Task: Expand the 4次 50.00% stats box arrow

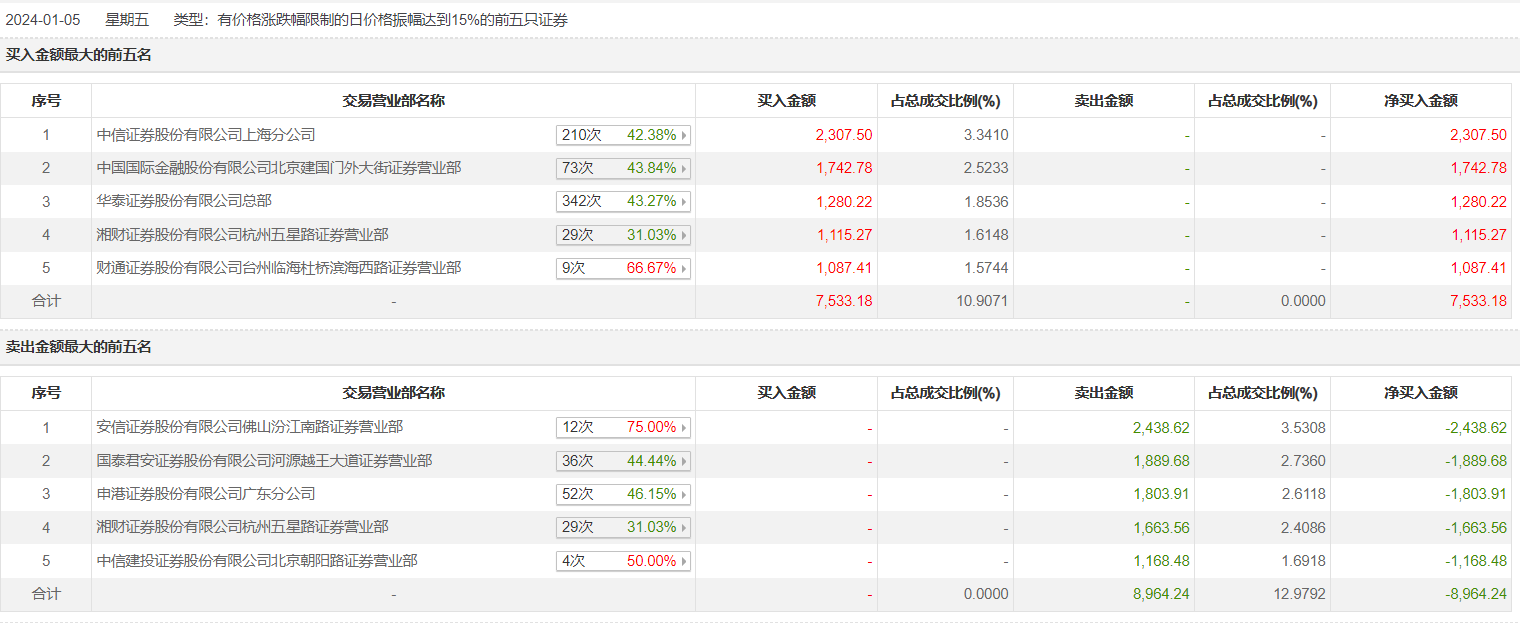Action: tap(684, 562)
